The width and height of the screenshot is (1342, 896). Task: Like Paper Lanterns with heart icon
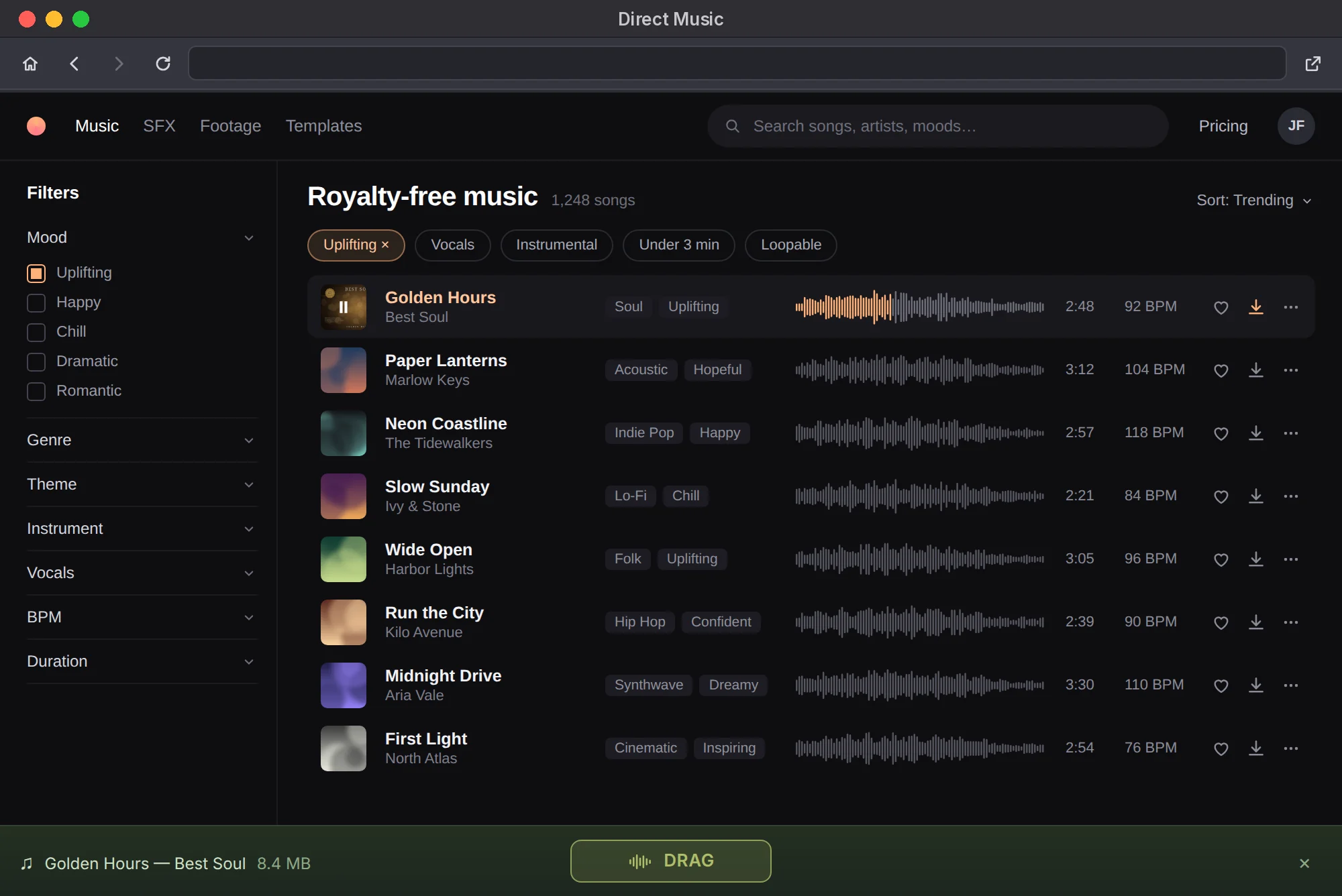click(1221, 370)
